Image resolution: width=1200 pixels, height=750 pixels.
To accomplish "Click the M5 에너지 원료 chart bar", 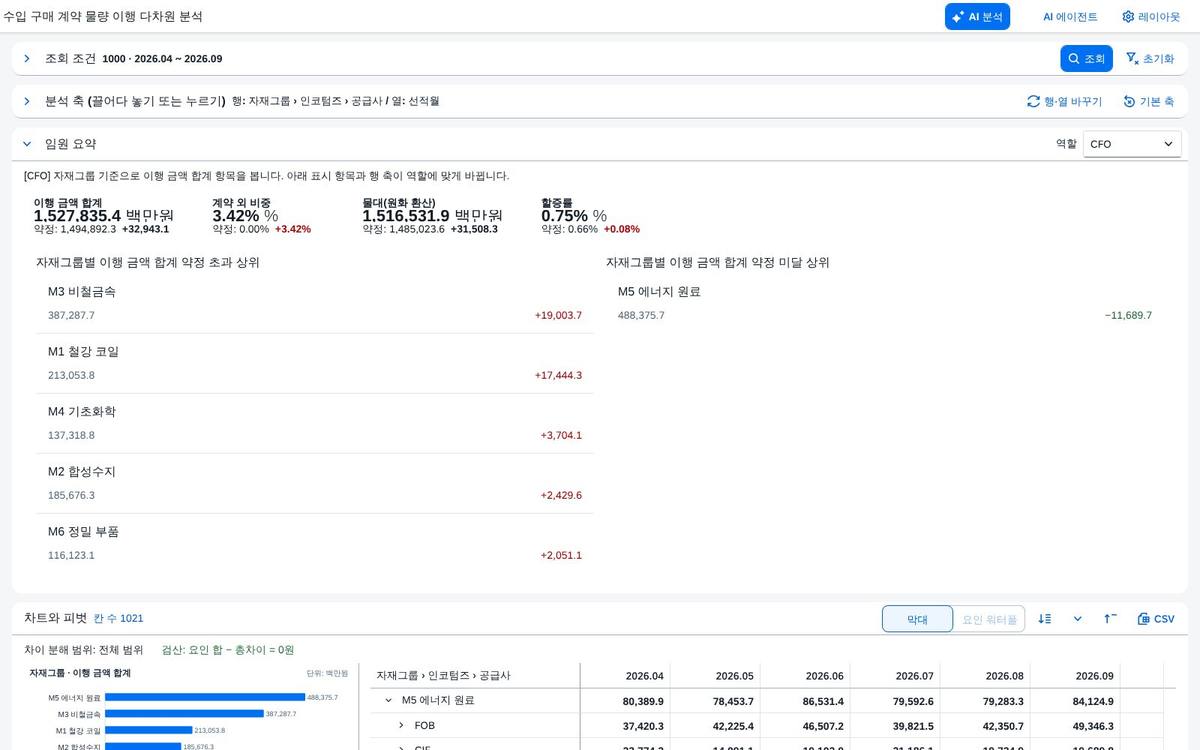I will pos(205,697).
